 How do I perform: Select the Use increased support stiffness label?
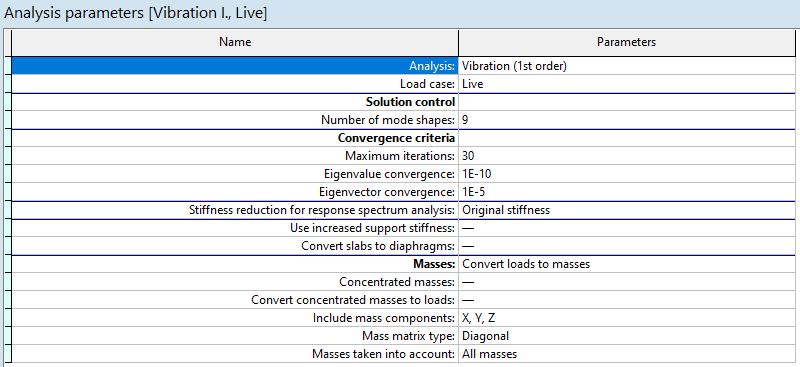click(x=372, y=228)
